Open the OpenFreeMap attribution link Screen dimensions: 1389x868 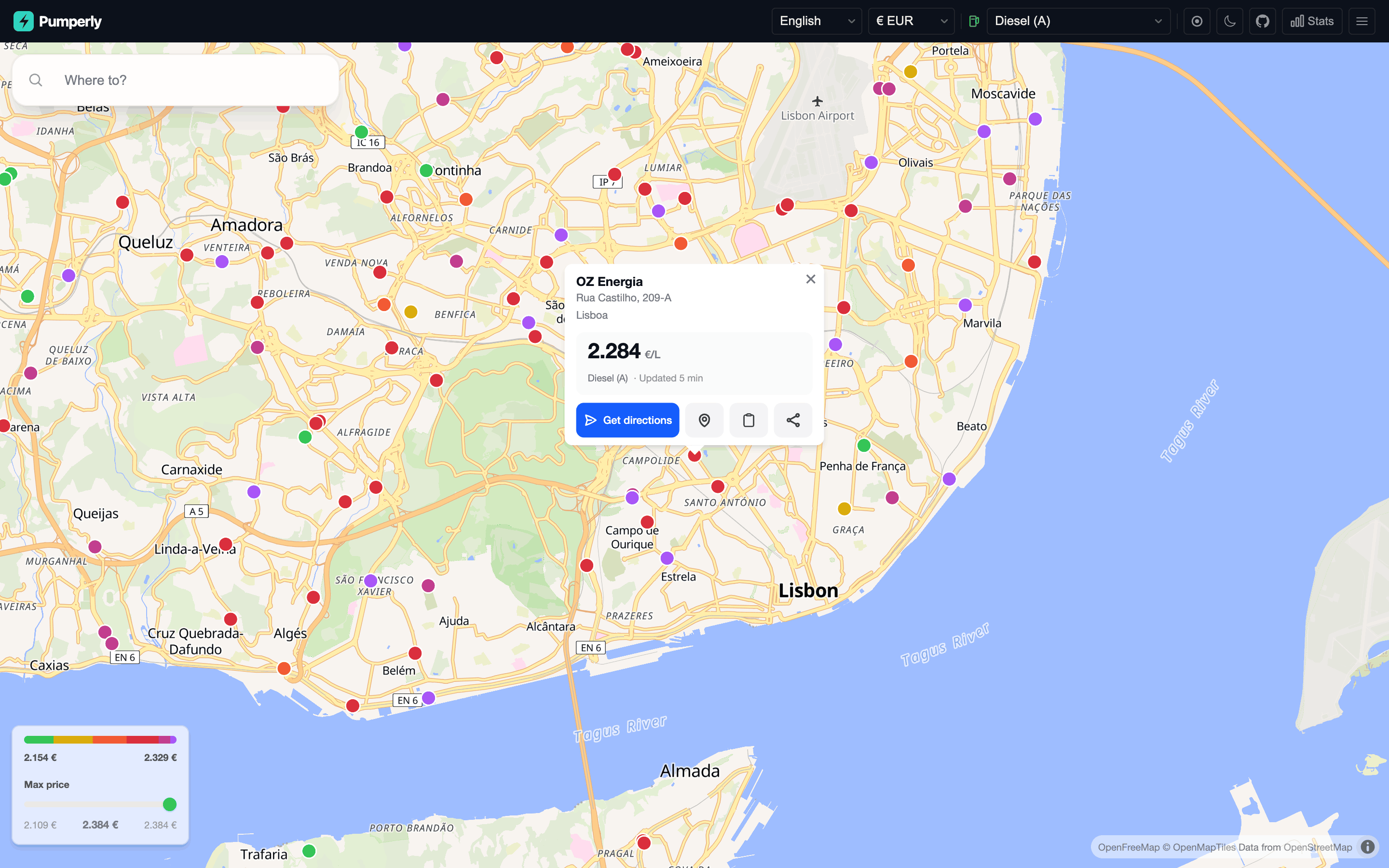[x=1129, y=847]
